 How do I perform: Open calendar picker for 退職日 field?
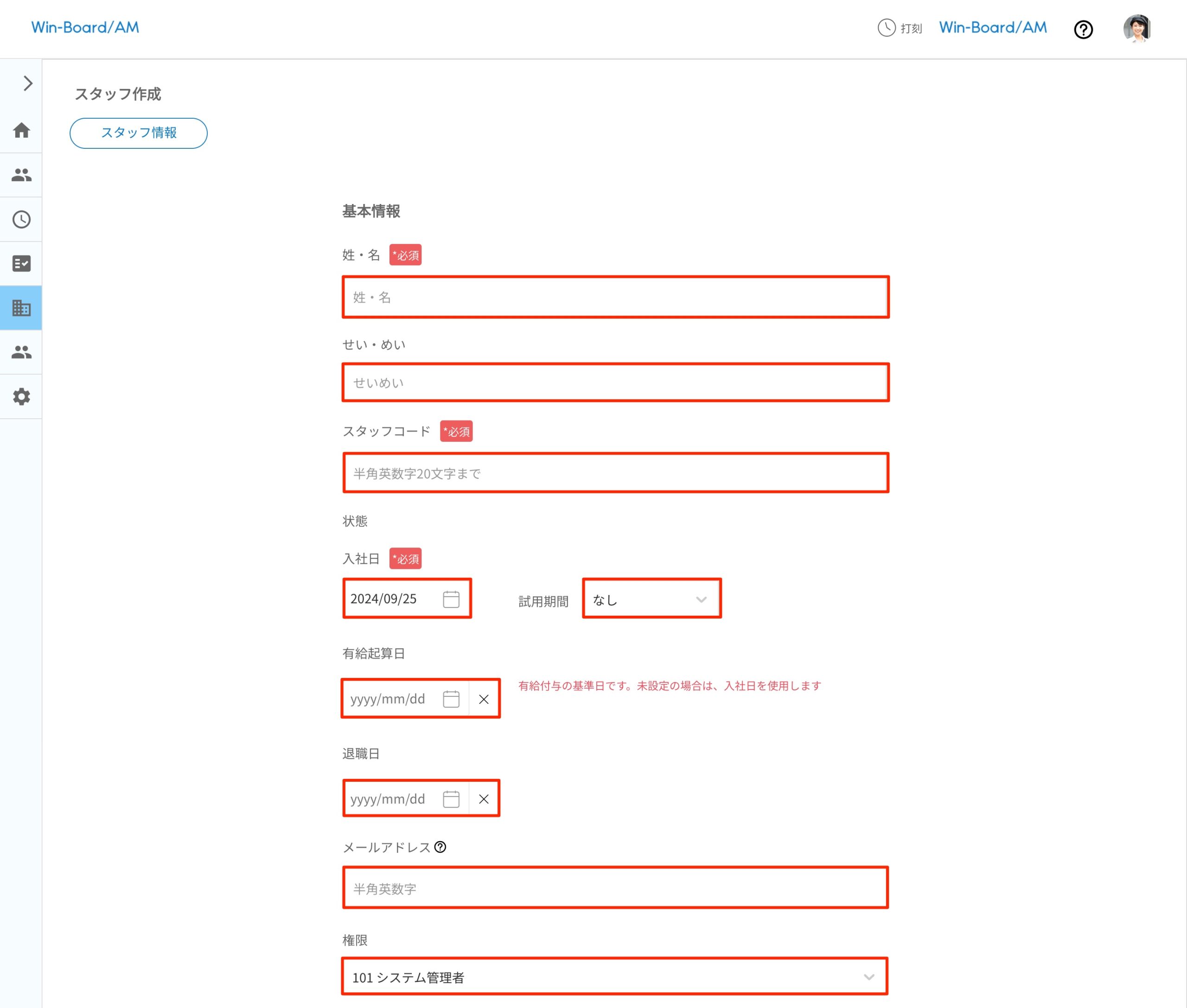(x=451, y=799)
